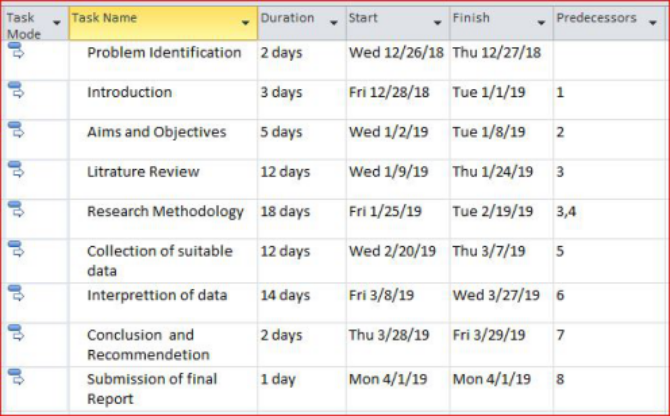This screenshot has width=670, height=416.
Task: Click task mode icon for Research Methodology
Action: click(16, 209)
